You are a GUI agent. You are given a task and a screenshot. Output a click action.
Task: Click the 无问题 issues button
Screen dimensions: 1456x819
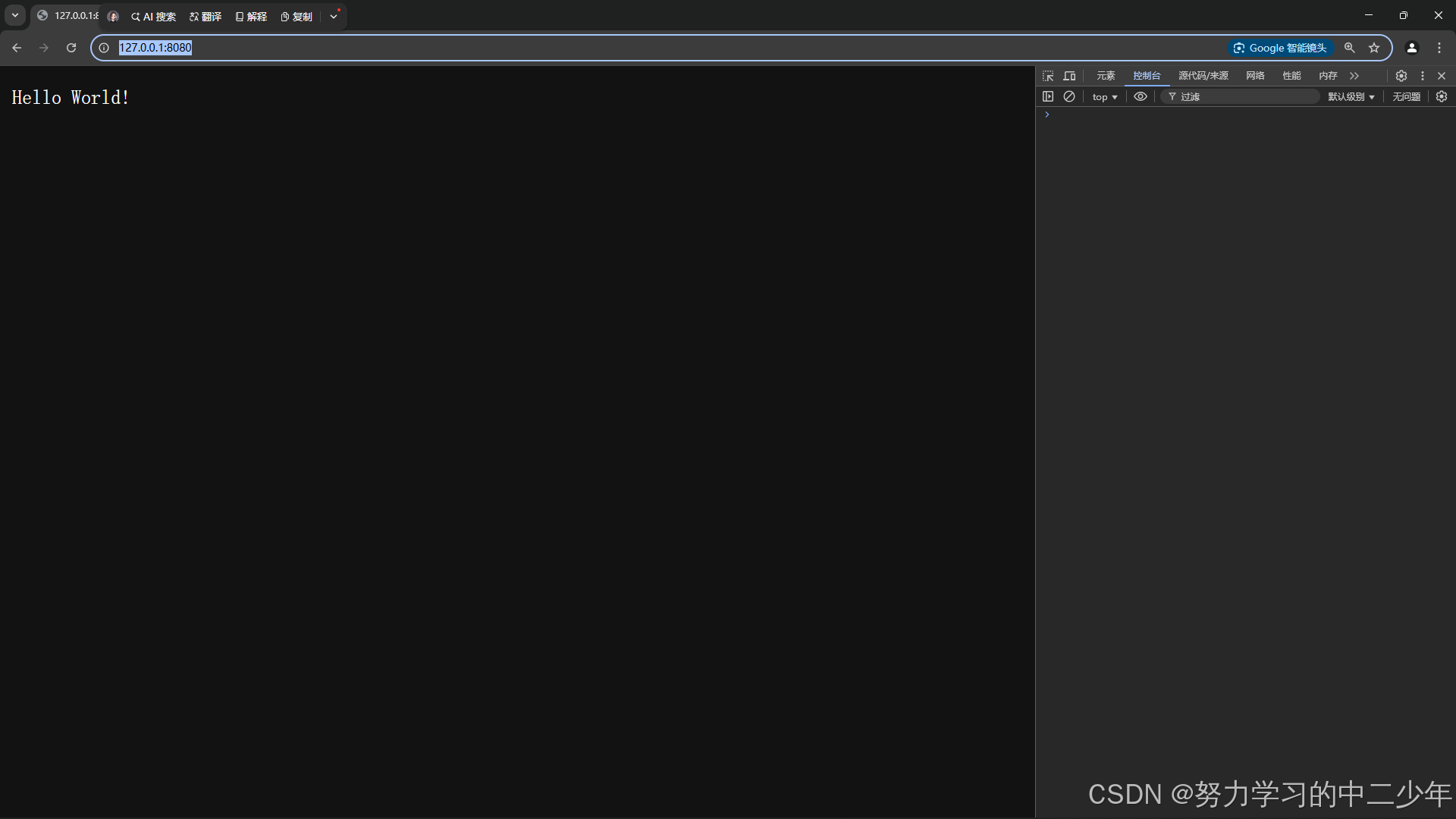point(1406,97)
